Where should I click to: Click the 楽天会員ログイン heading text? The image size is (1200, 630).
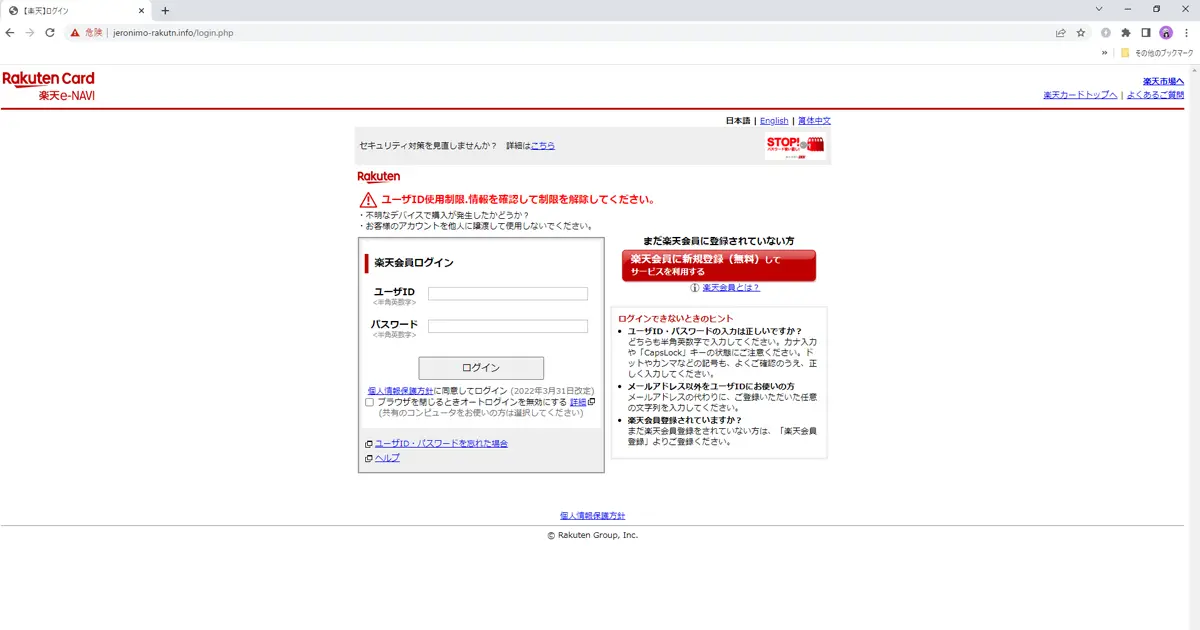click(x=414, y=263)
